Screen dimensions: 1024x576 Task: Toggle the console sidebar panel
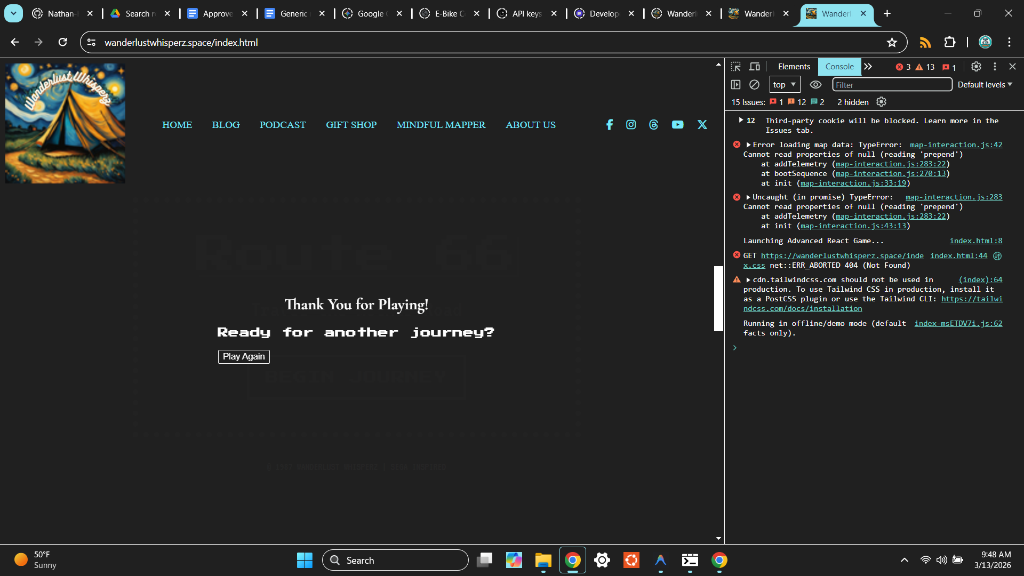pos(736,85)
